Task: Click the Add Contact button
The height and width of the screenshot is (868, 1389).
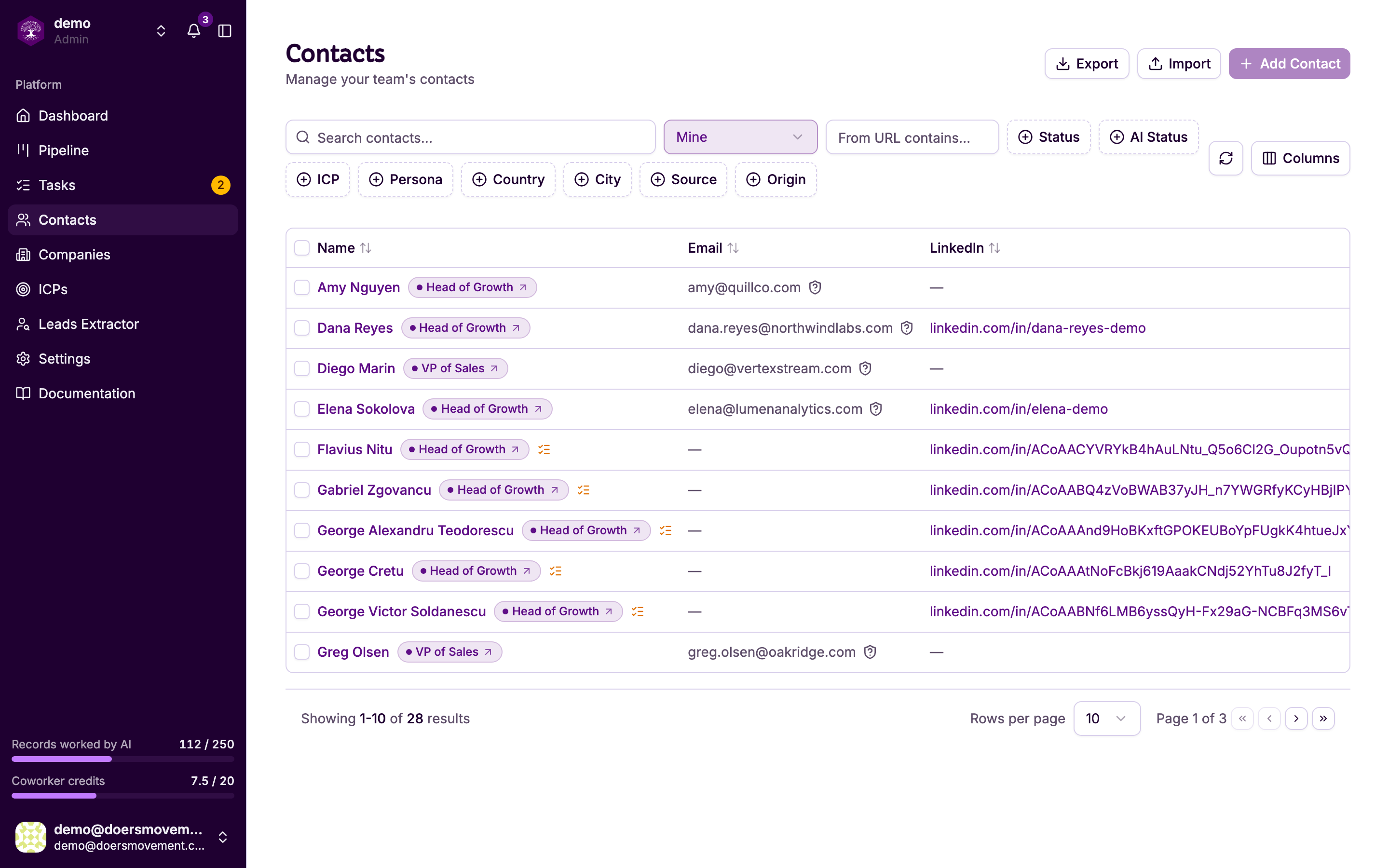Action: (1289, 64)
